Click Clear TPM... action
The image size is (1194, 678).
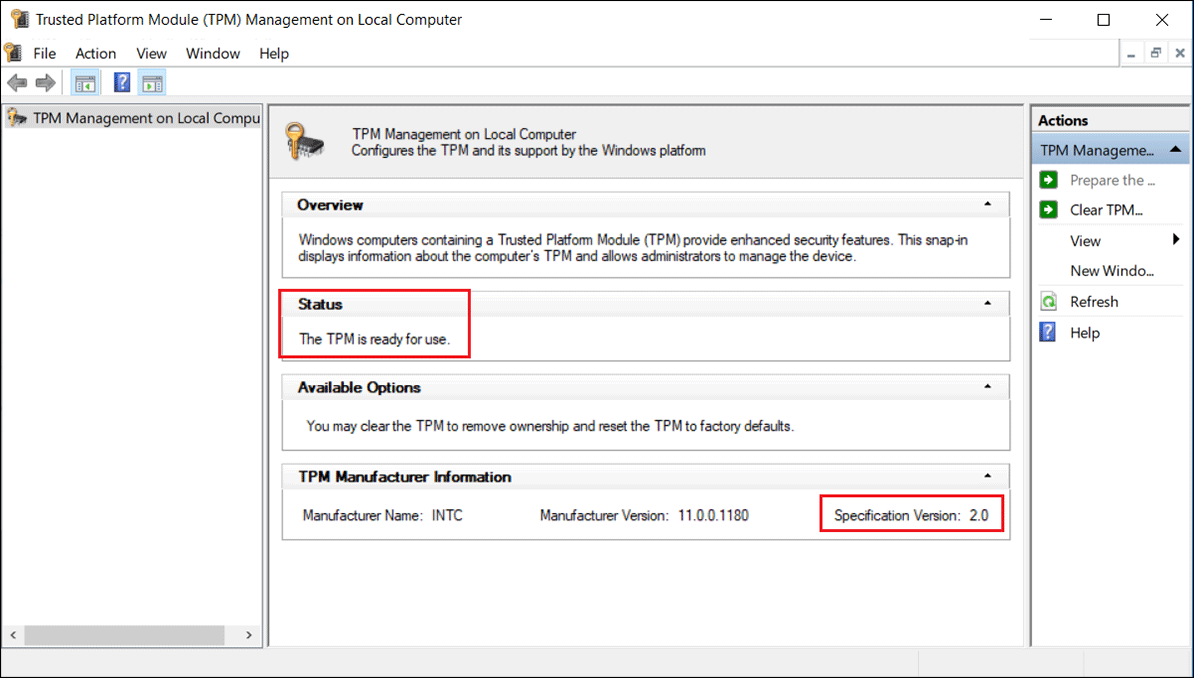click(x=1106, y=210)
